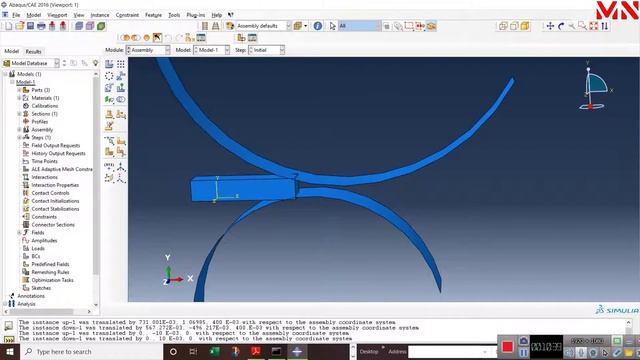Toggle perspective view off icon
The image size is (640, 360).
(x=205, y=26)
